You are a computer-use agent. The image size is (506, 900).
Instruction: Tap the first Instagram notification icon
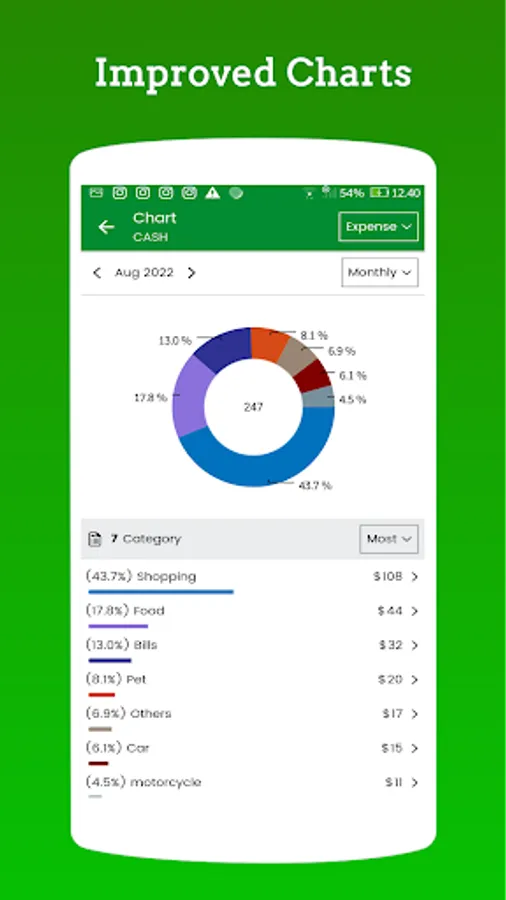point(119,193)
